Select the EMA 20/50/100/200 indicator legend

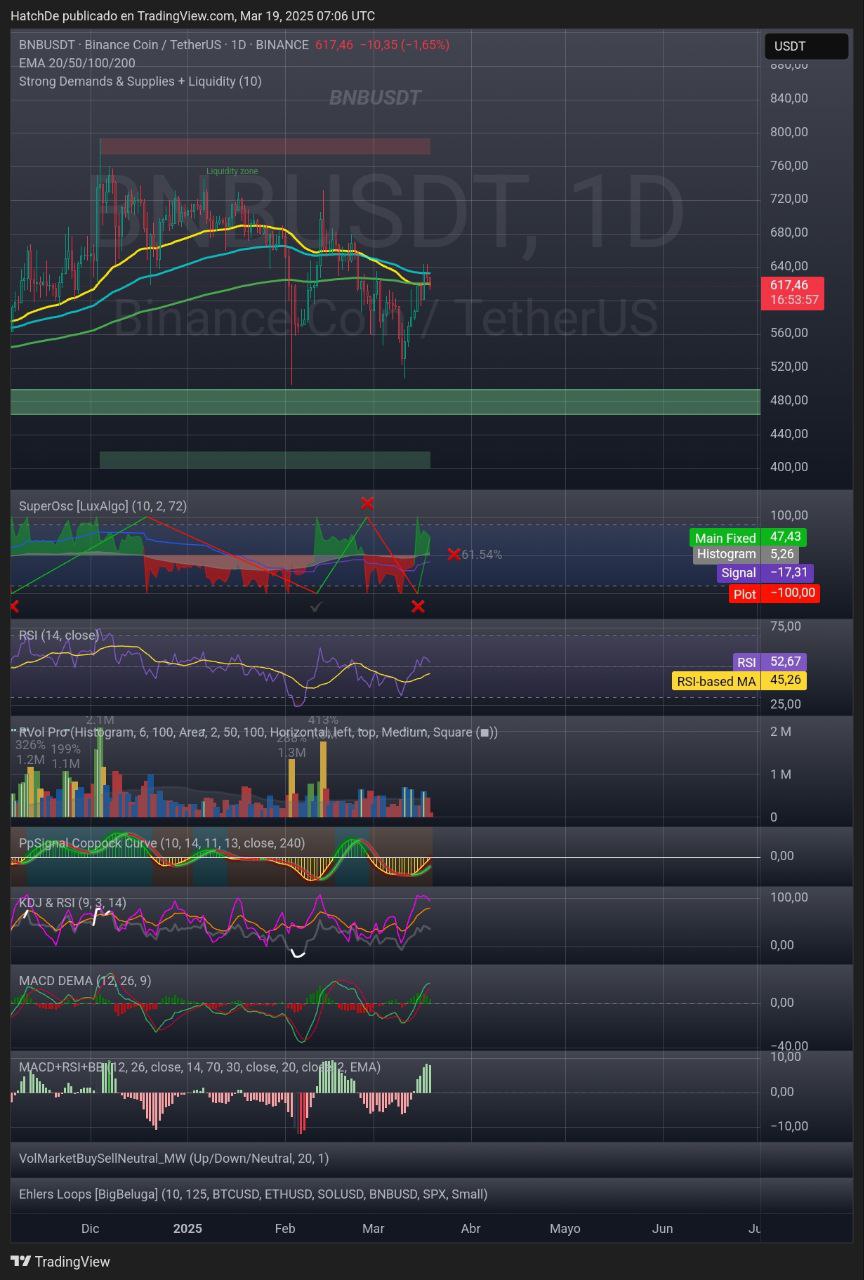[x=77, y=63]
